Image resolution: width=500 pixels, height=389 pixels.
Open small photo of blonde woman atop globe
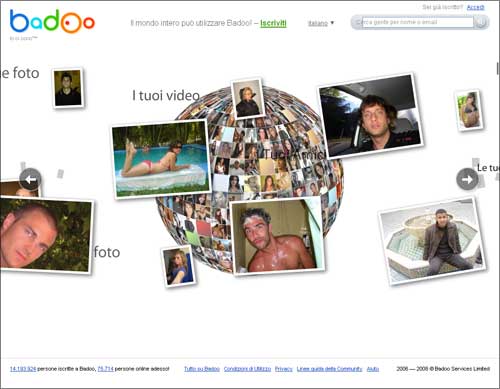point(248,98)
